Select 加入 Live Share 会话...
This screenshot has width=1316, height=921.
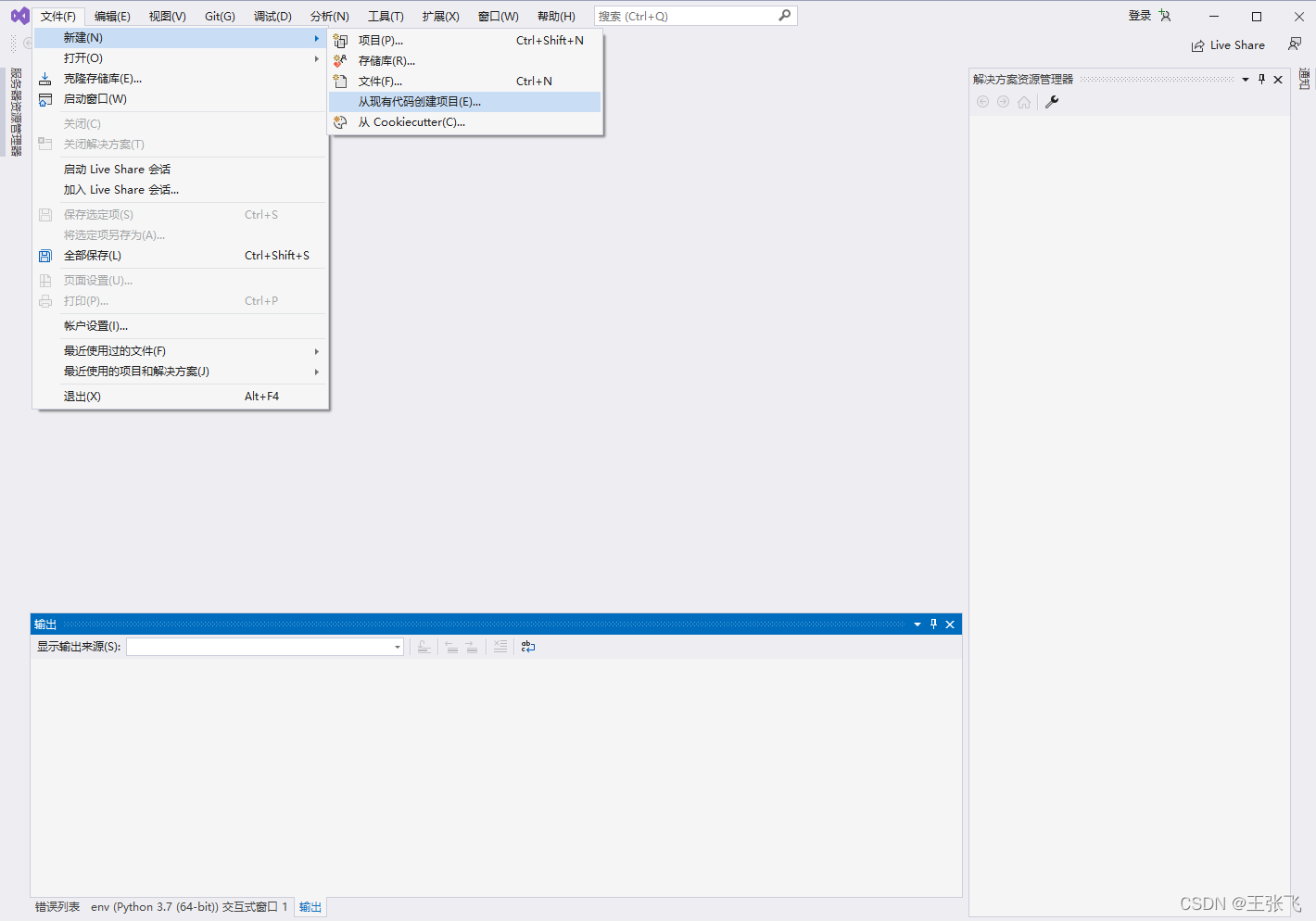click(x=181, y=190)
